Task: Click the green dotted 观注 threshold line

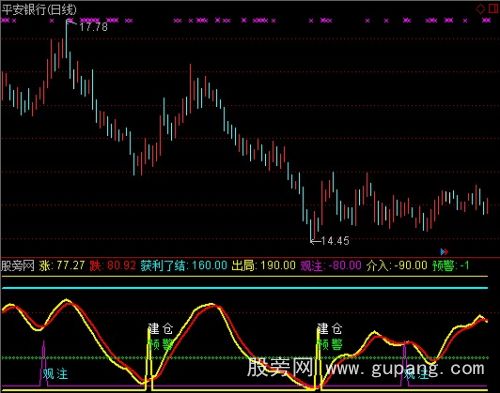Action: point(245,358)
